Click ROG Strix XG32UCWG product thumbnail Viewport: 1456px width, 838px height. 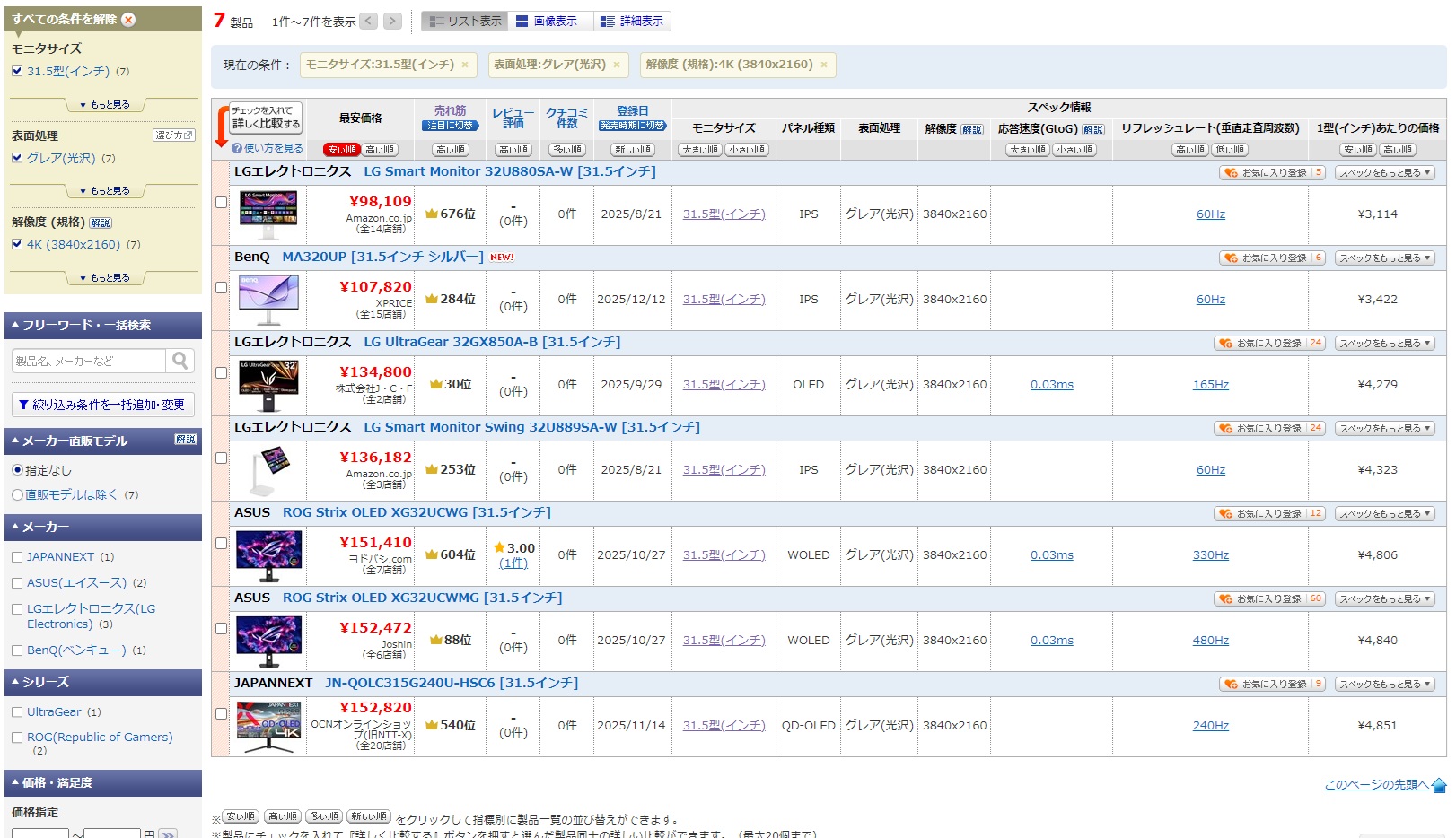coord(268,555)
